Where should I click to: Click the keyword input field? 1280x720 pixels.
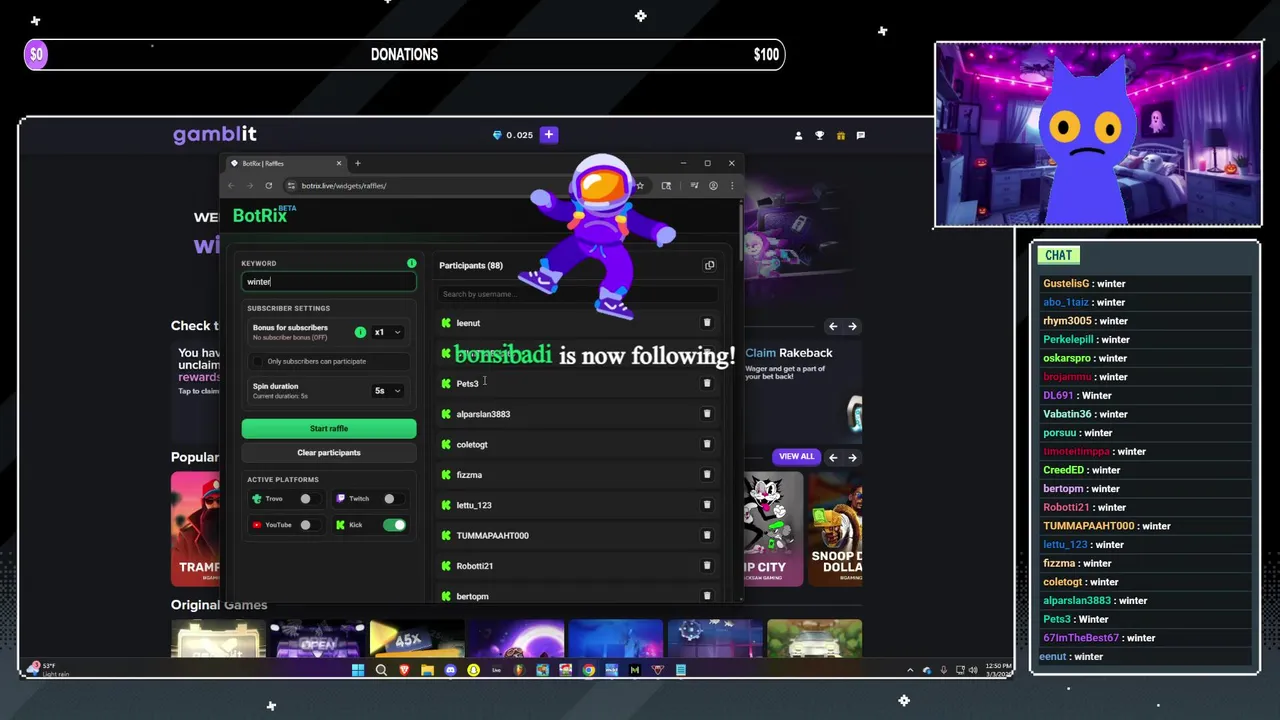click(x=329, y=282)
